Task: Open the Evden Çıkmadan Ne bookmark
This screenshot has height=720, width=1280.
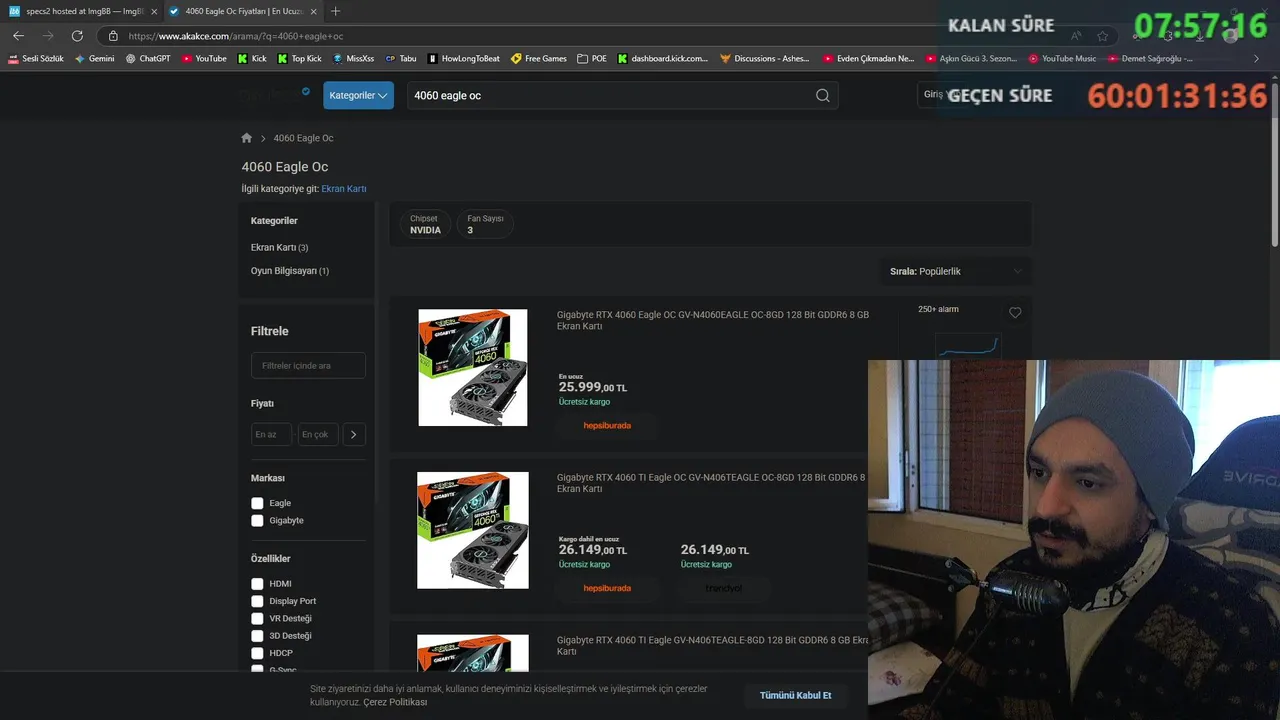Action: click(x=868, y=59)
